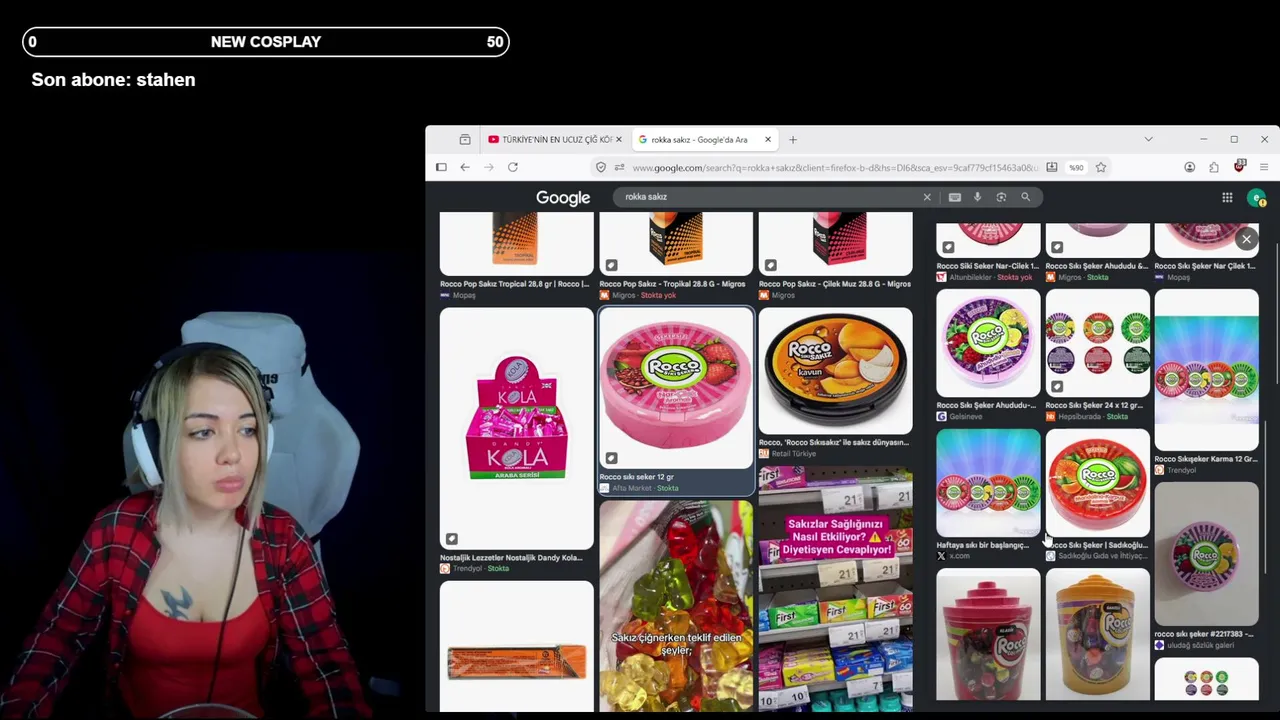Viewport: 1280px width, 720px height.
Task: Close the 'rokka sakız - Google'da Ara' tab
Action: pyautogui.click(x=768, y=139)
